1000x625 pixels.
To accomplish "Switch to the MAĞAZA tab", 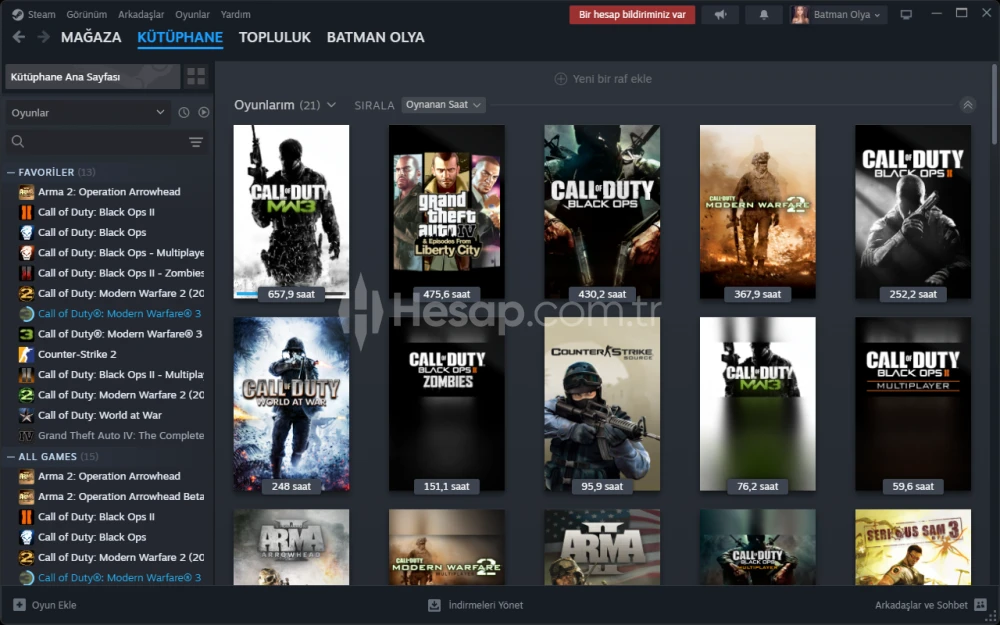I will click(91, 36).
